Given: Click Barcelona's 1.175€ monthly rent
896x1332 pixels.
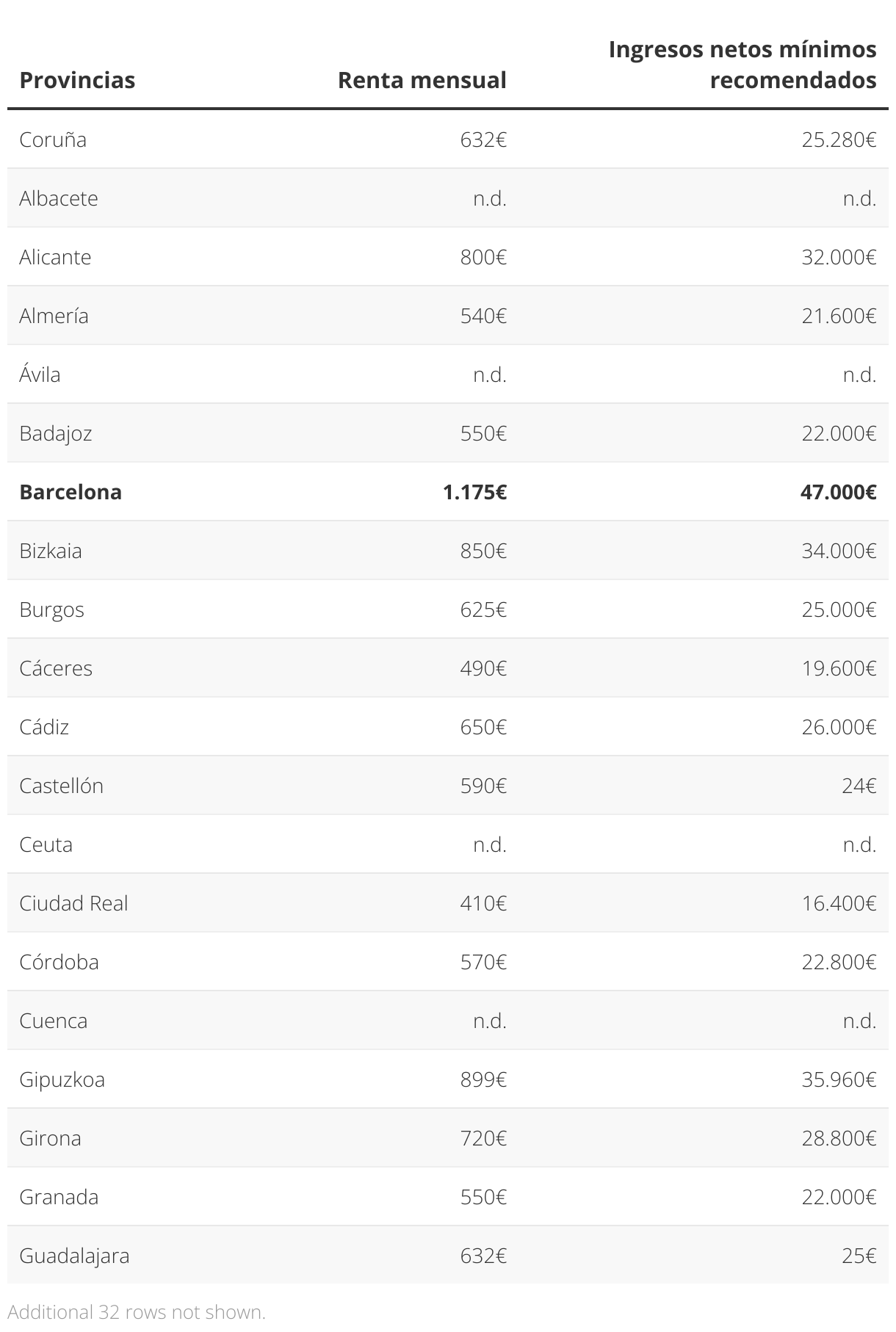Looking at the screenshot, I should (x=474, y=492).
